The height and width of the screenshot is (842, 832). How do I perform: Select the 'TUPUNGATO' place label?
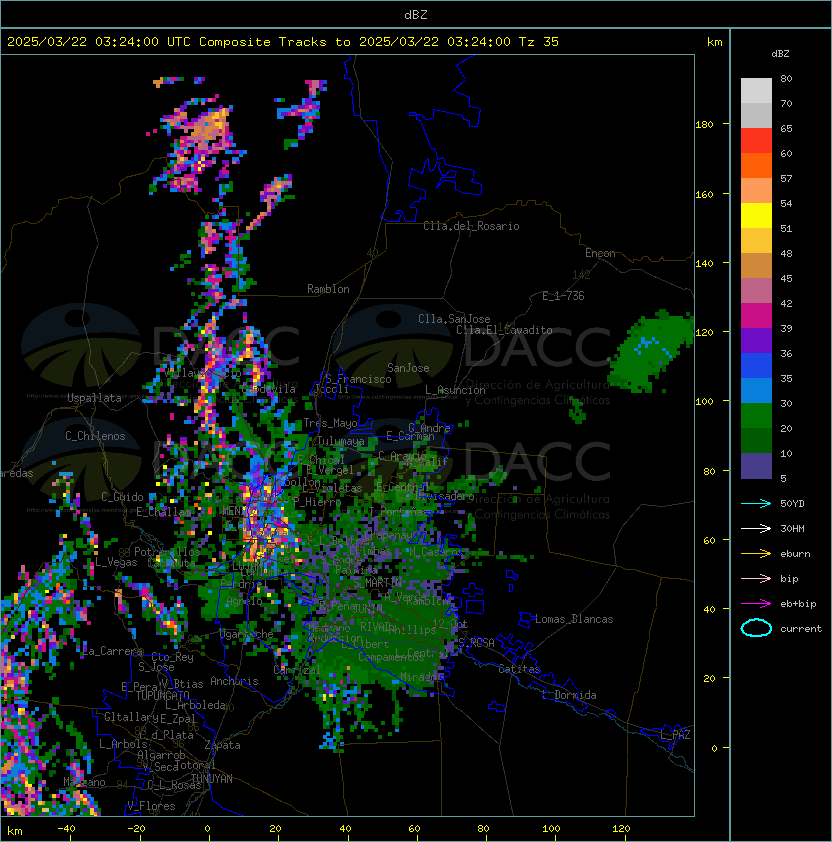162,695
